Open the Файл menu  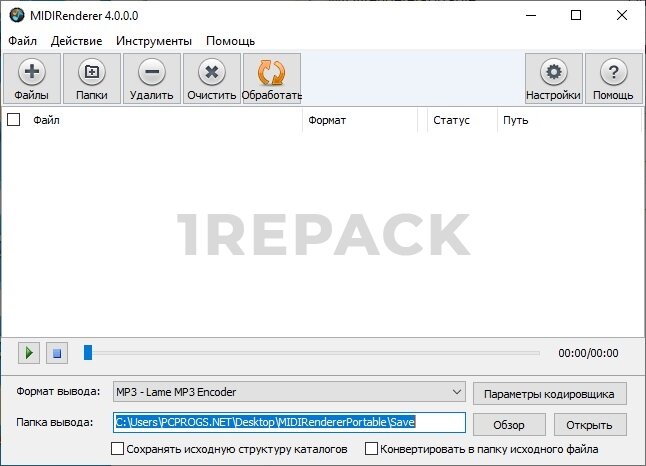(x=22, y=41)
